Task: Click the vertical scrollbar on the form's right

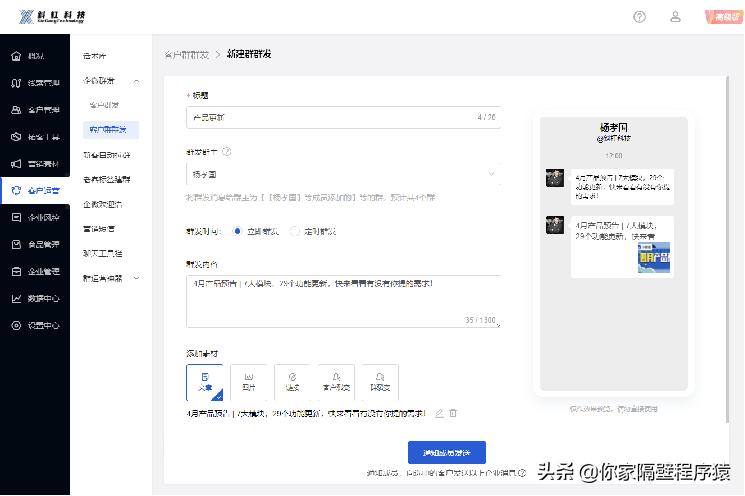Action: tap(727, 249)
